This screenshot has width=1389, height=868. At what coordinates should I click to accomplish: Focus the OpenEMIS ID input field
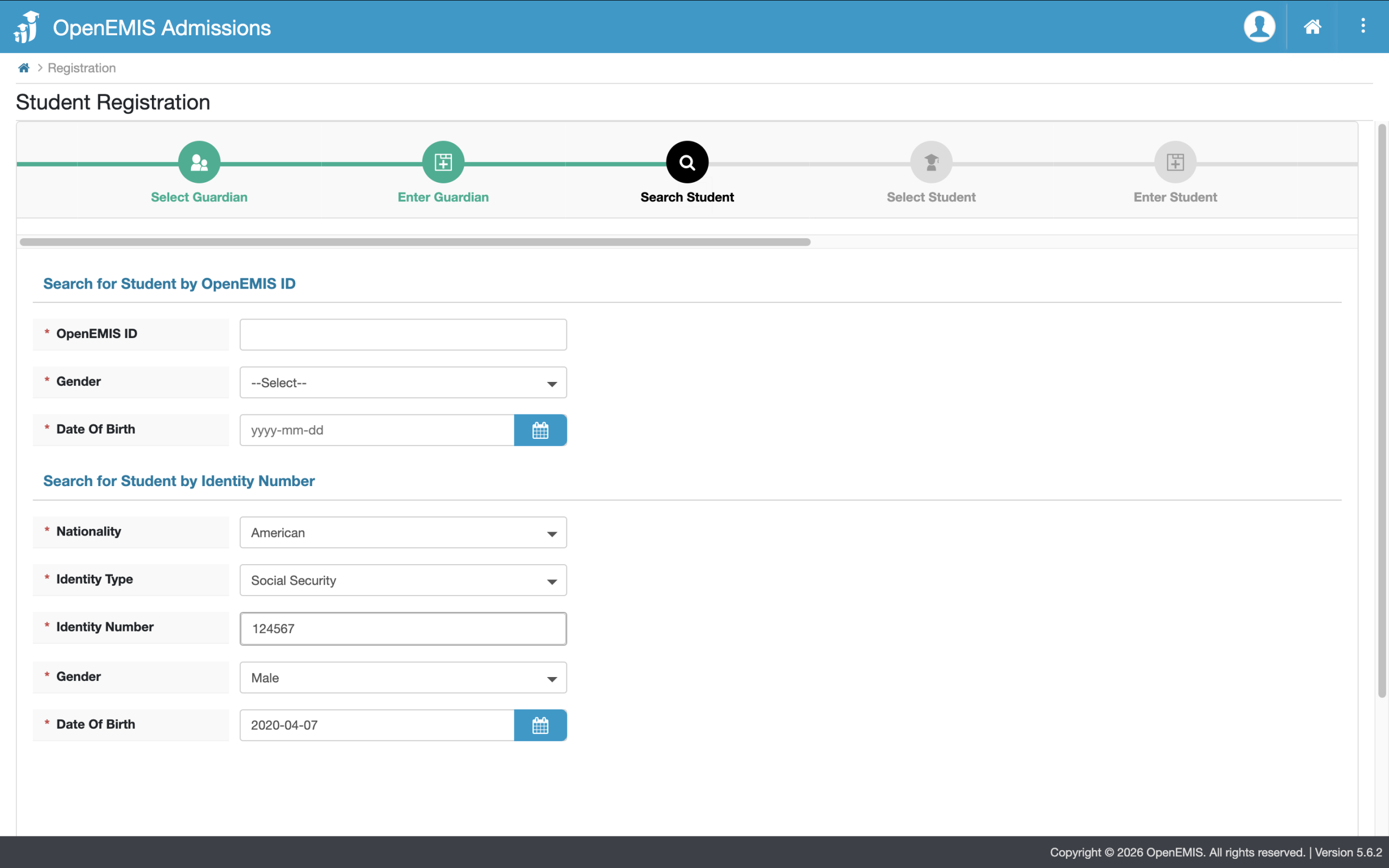tap(403, 335)
